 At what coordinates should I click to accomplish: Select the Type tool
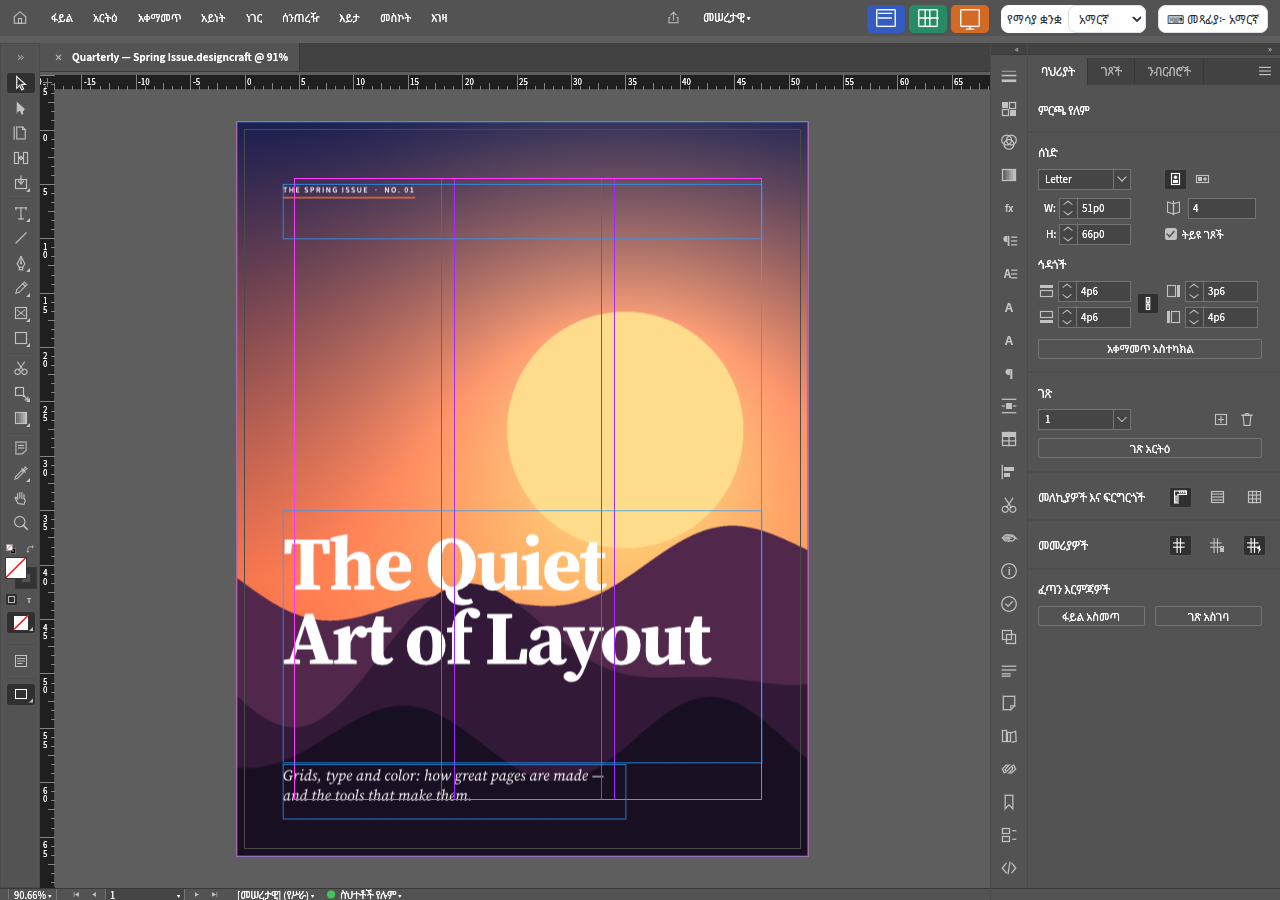[20, 213]
